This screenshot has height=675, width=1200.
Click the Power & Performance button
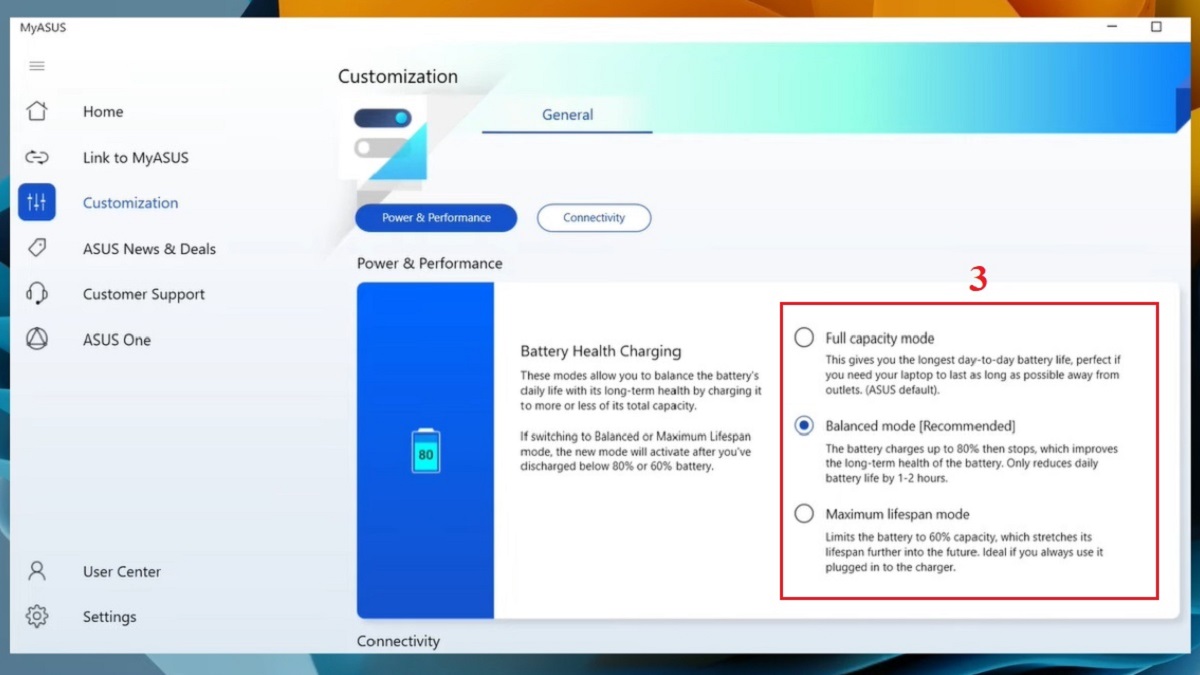[436, 217]
